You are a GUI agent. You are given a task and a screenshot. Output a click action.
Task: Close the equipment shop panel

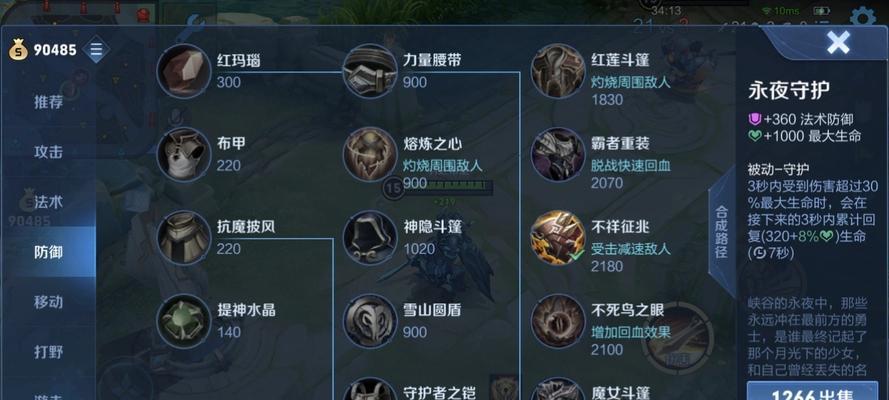tap(838, 42)
